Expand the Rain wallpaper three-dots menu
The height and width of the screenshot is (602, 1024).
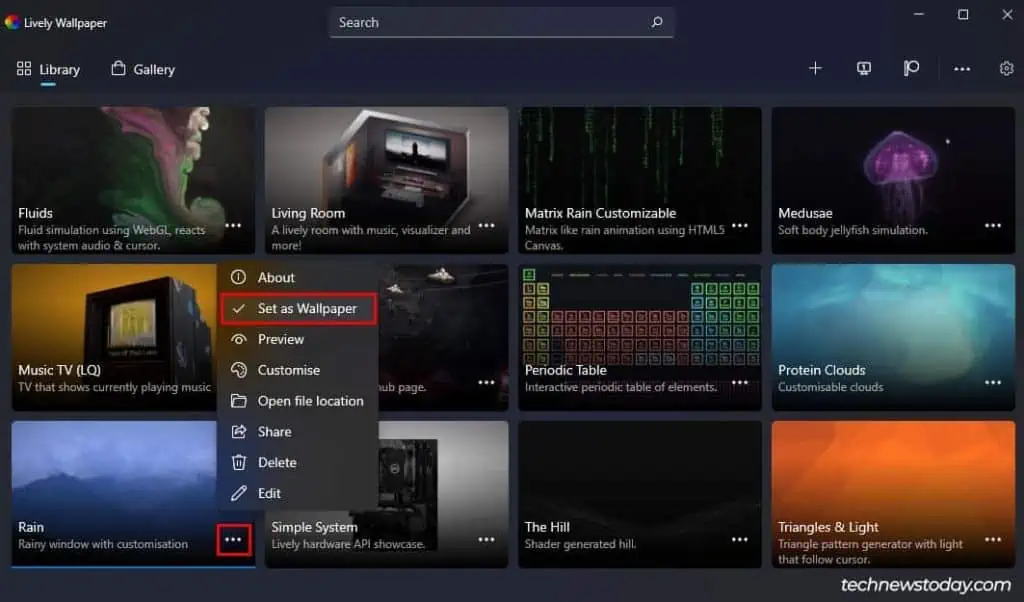pyautogui.click(x=233, y=539)
